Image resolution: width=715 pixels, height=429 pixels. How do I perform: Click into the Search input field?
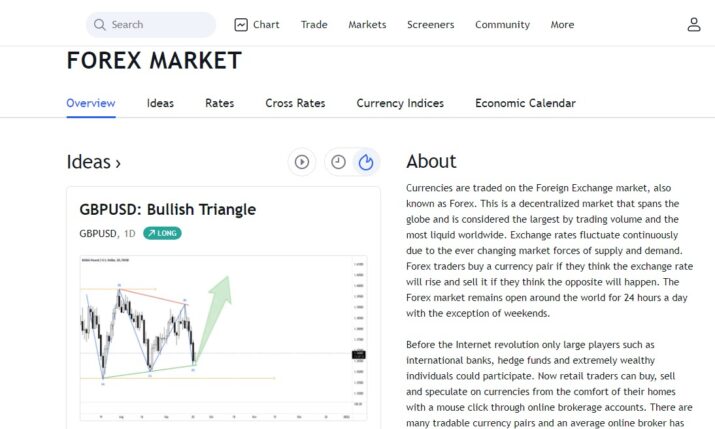pos(151,25)
